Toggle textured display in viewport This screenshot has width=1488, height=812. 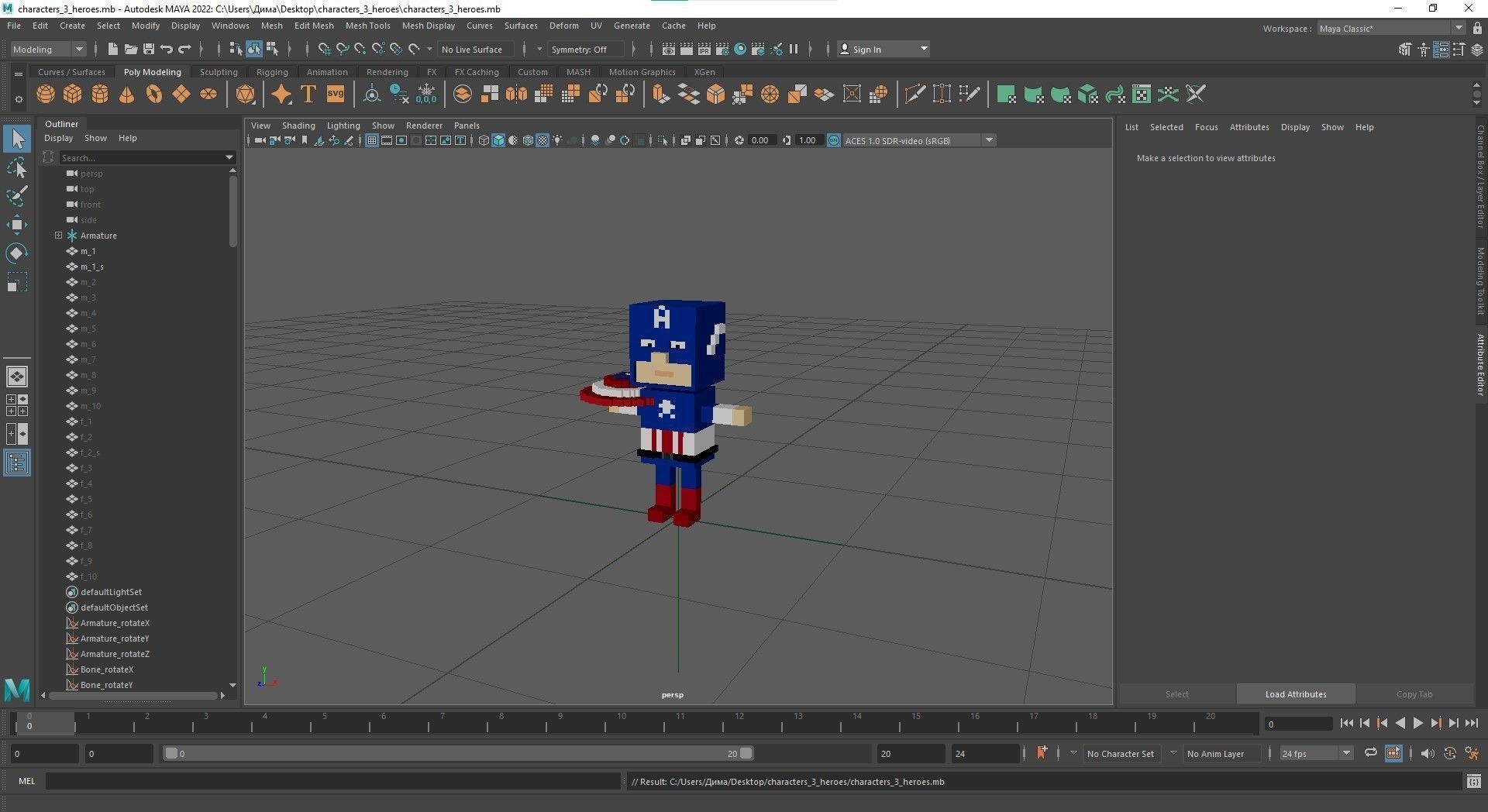[x=542, y=140]
